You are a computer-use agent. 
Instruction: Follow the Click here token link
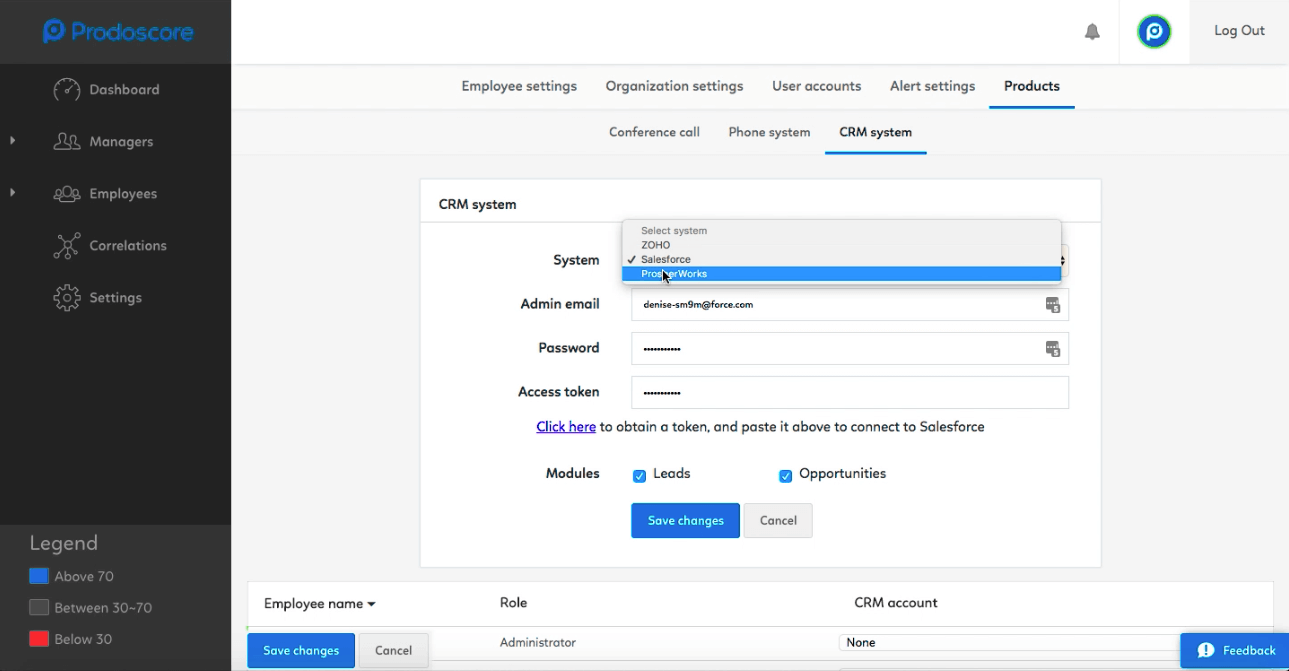pos(566,427)
